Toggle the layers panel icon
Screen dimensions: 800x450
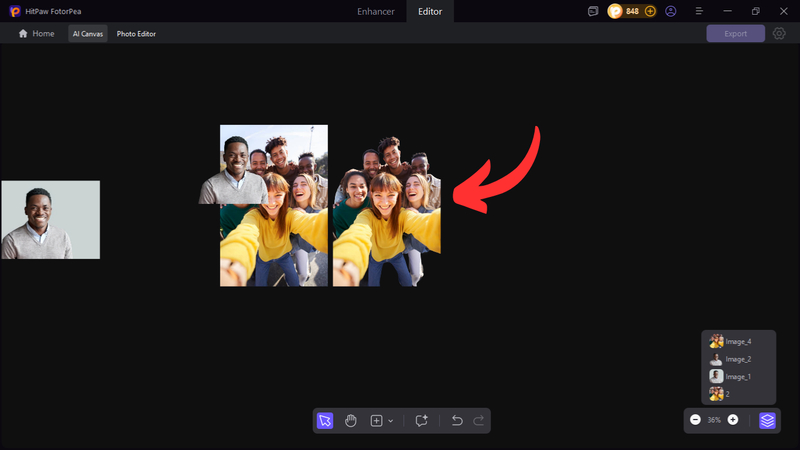[767, 420]
